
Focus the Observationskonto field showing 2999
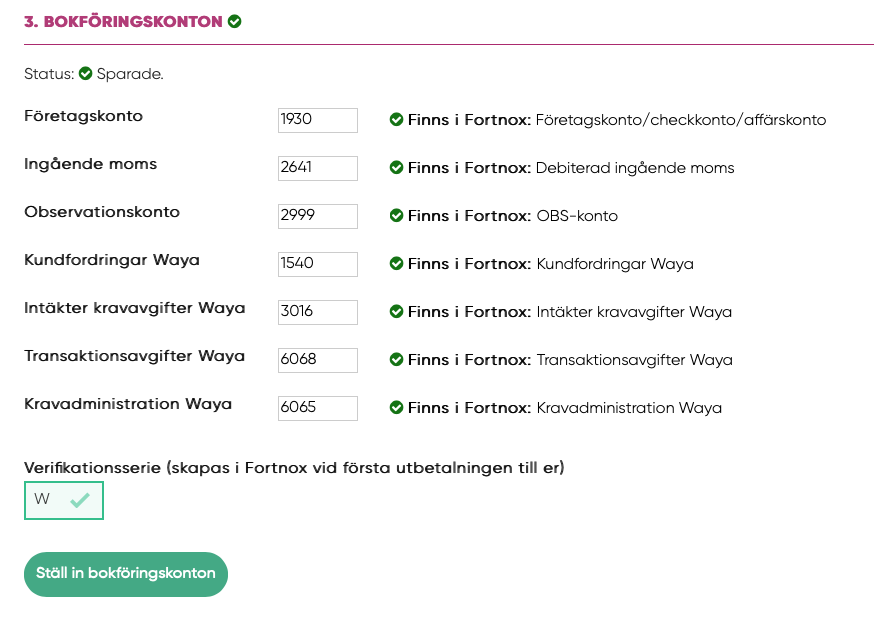tap(318, 217)
